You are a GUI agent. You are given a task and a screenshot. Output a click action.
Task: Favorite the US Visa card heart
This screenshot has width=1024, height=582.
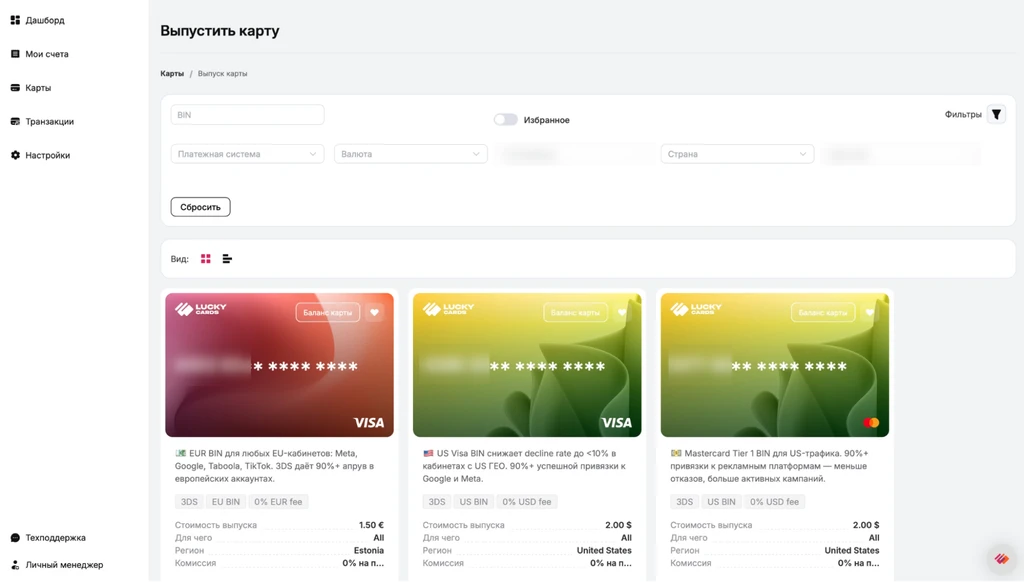(x=622, y=313)
